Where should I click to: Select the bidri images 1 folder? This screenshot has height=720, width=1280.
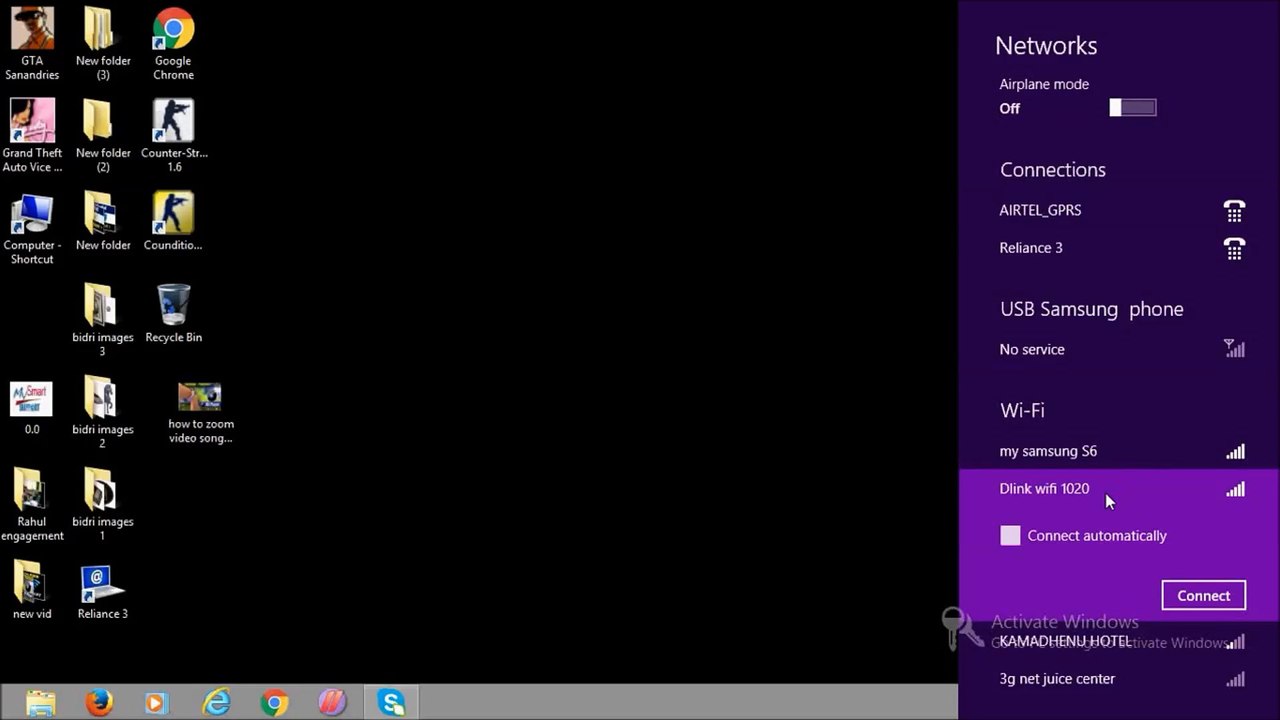pos(102,504)
